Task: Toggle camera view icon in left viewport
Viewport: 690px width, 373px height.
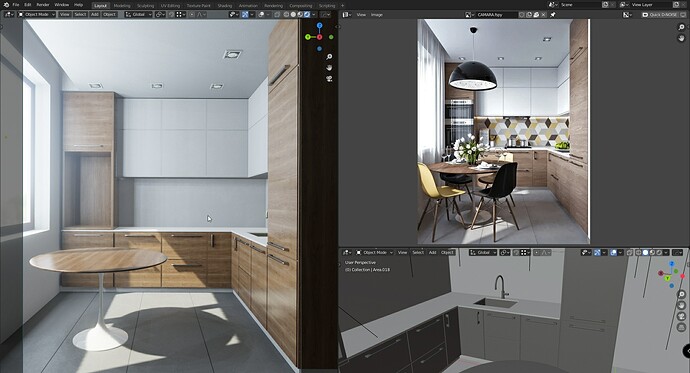Action: [x=329, y=79]
